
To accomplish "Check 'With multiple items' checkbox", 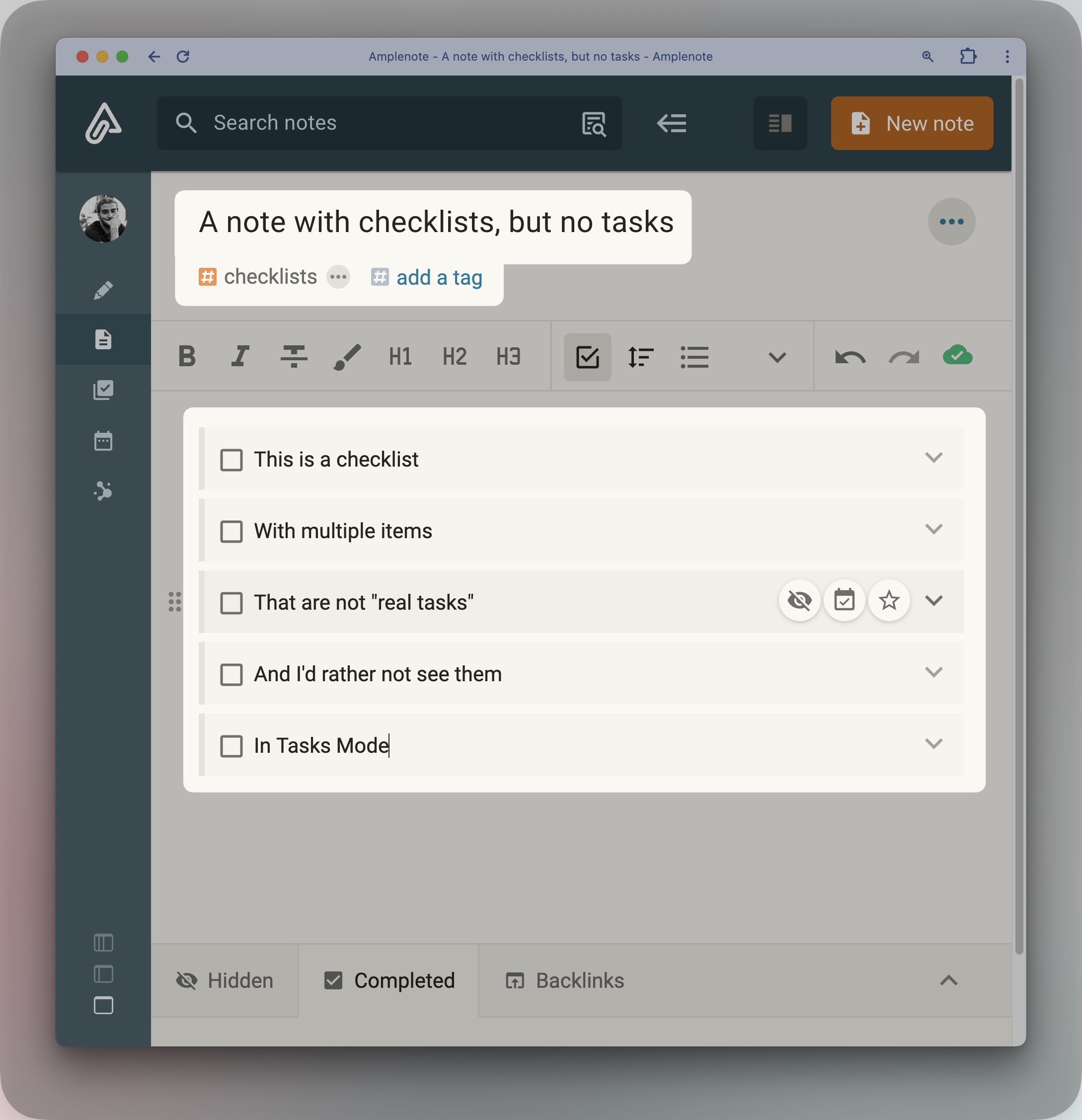I will (232, 532).
